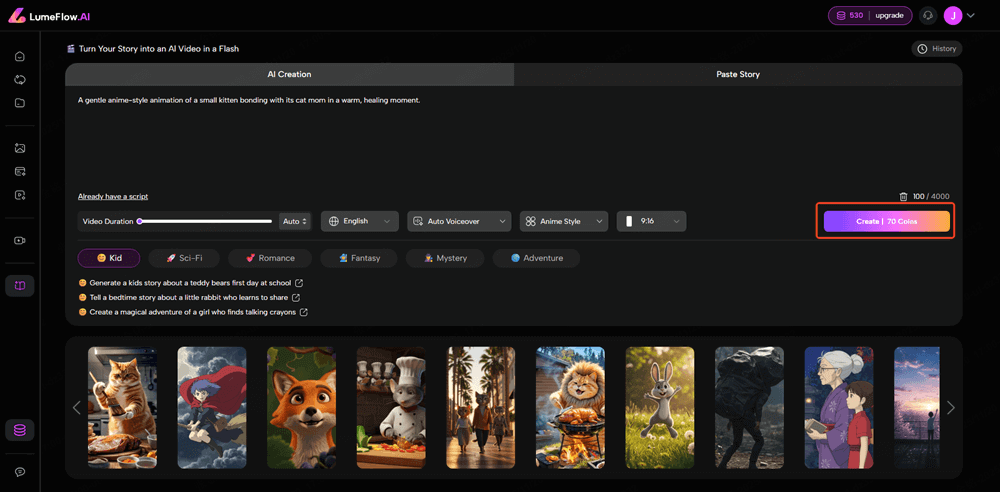Select the AI Creation tab

coord(289,74)
